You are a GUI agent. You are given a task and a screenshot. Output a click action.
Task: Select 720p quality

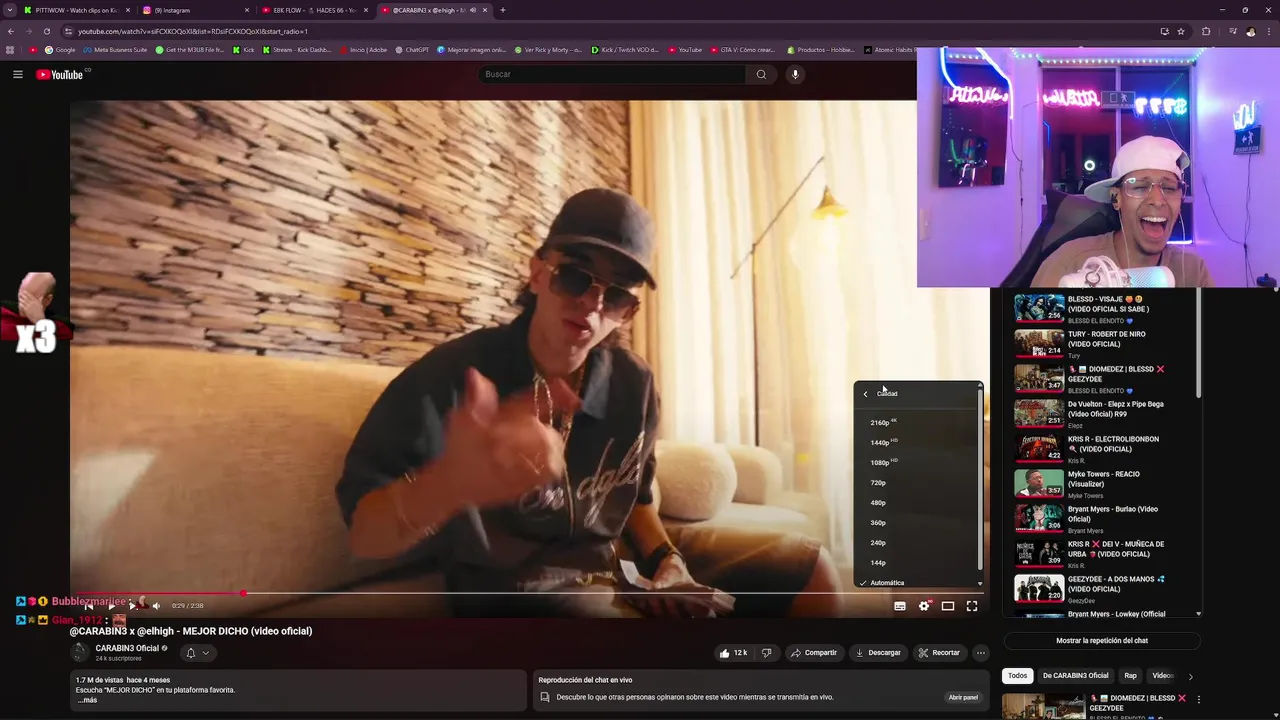916,483
